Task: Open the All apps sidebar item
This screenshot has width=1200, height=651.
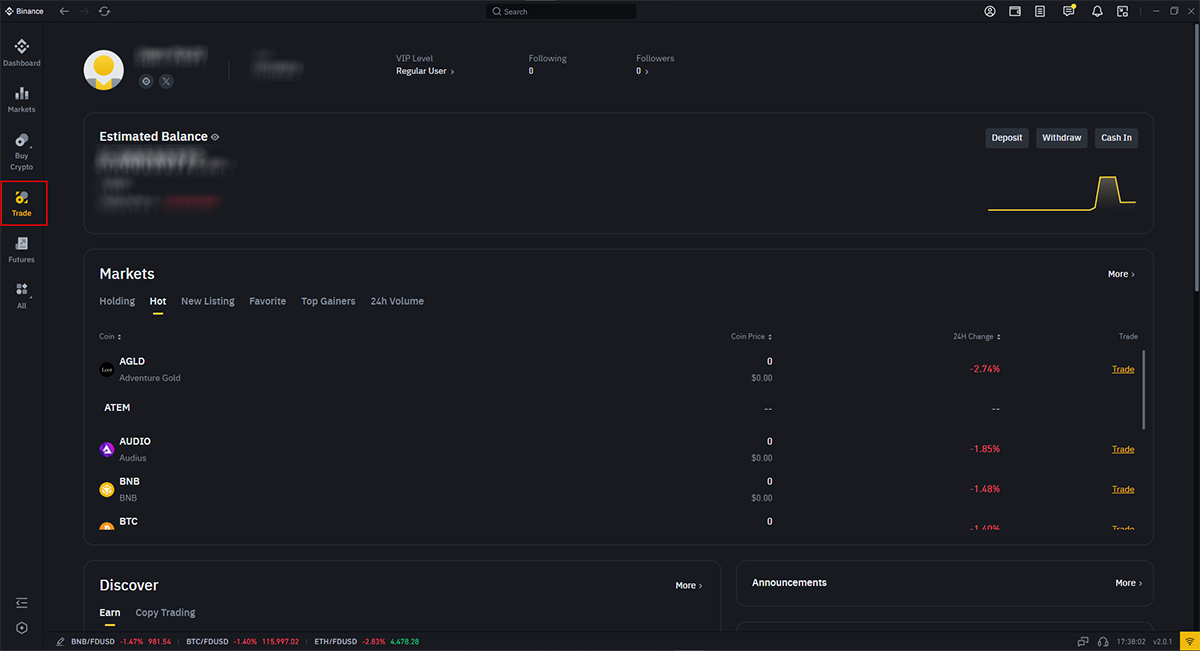Action: (22, 295)
